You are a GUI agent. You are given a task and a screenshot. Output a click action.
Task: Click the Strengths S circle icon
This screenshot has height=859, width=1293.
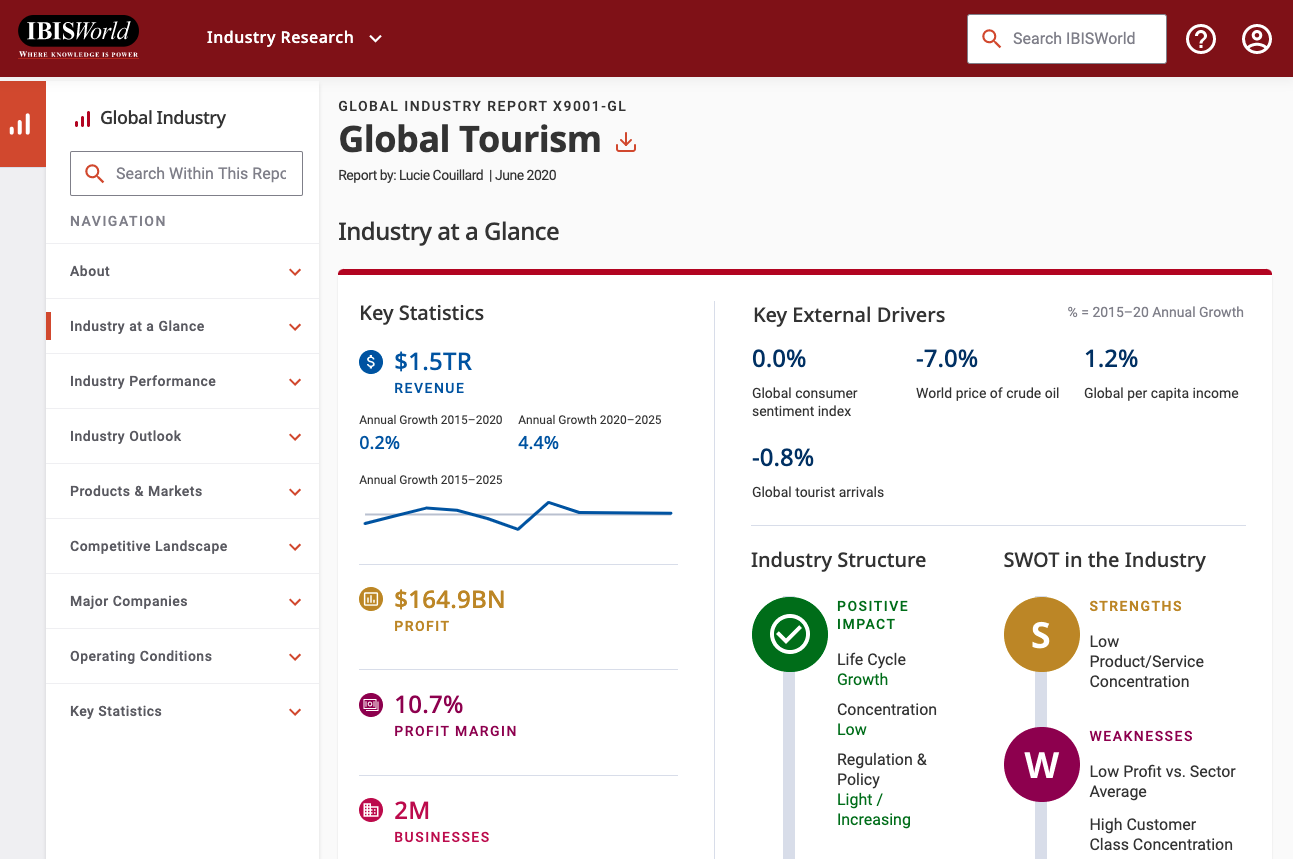(1041, 634)
